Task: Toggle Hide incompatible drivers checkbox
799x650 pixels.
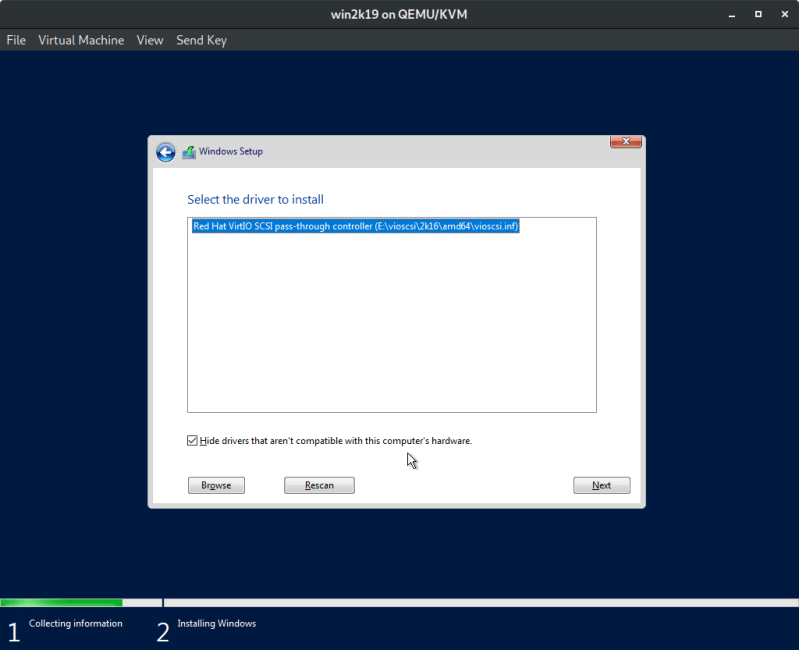Action: coord(192,441)
